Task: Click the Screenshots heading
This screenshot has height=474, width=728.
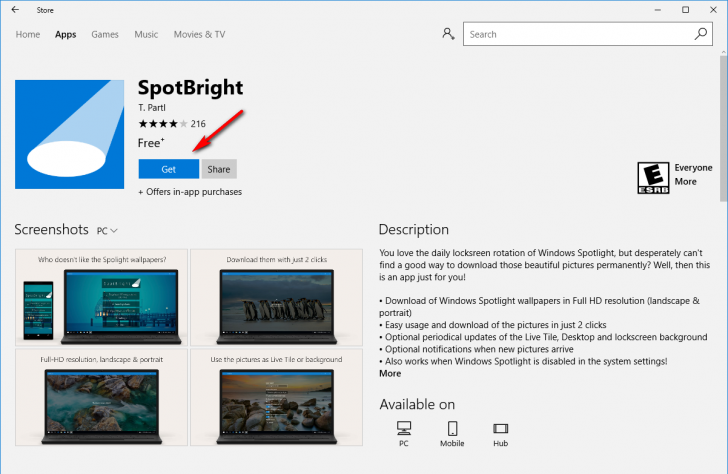Action: pyautogui.click(x=52, y=229)
